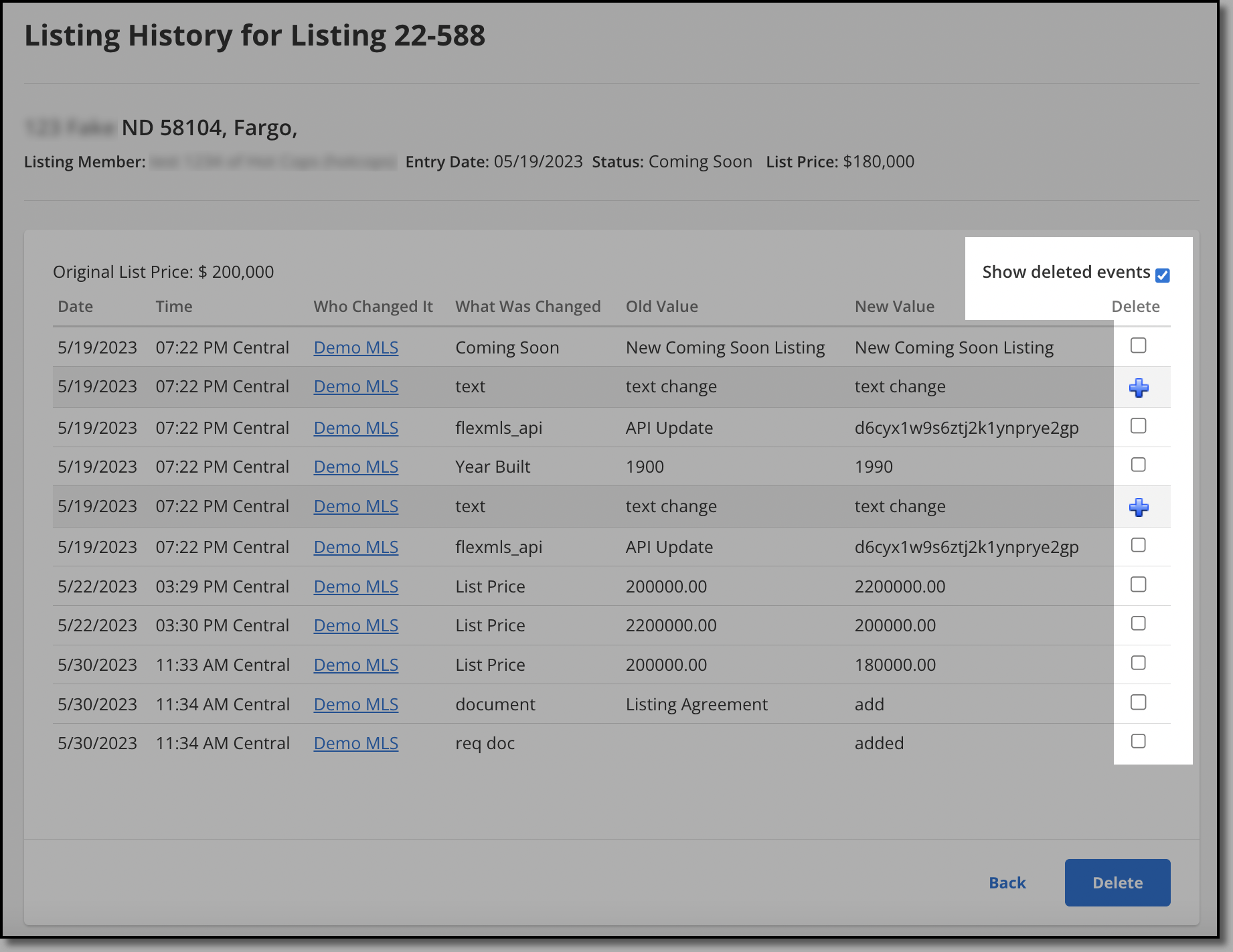The height and width of the screenshot is (952, 1233).
Task: Click Demo MLS link in 03:30 PM row
Action: (x=356, y=625)
